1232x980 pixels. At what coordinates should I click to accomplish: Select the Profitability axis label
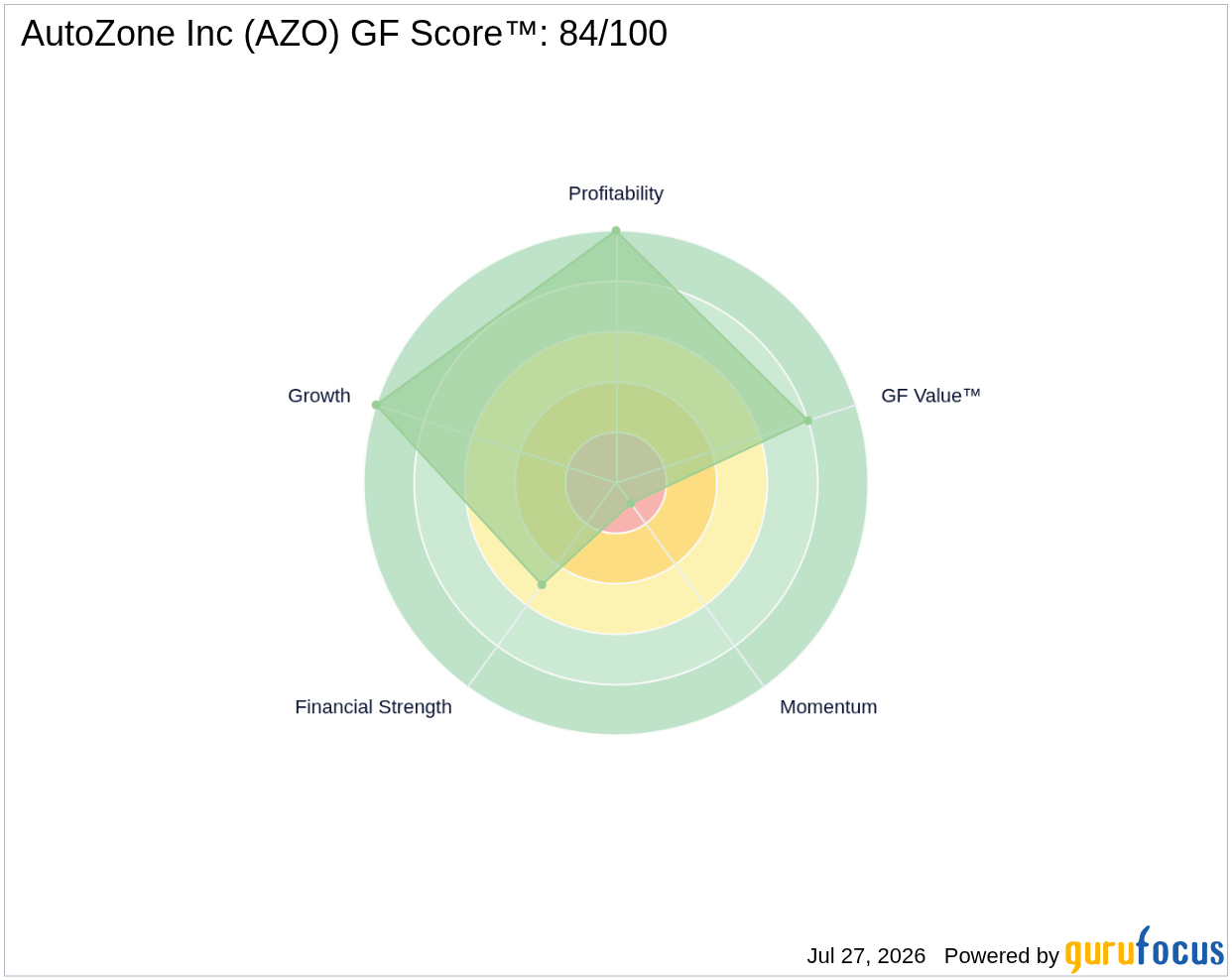(616, 193)
